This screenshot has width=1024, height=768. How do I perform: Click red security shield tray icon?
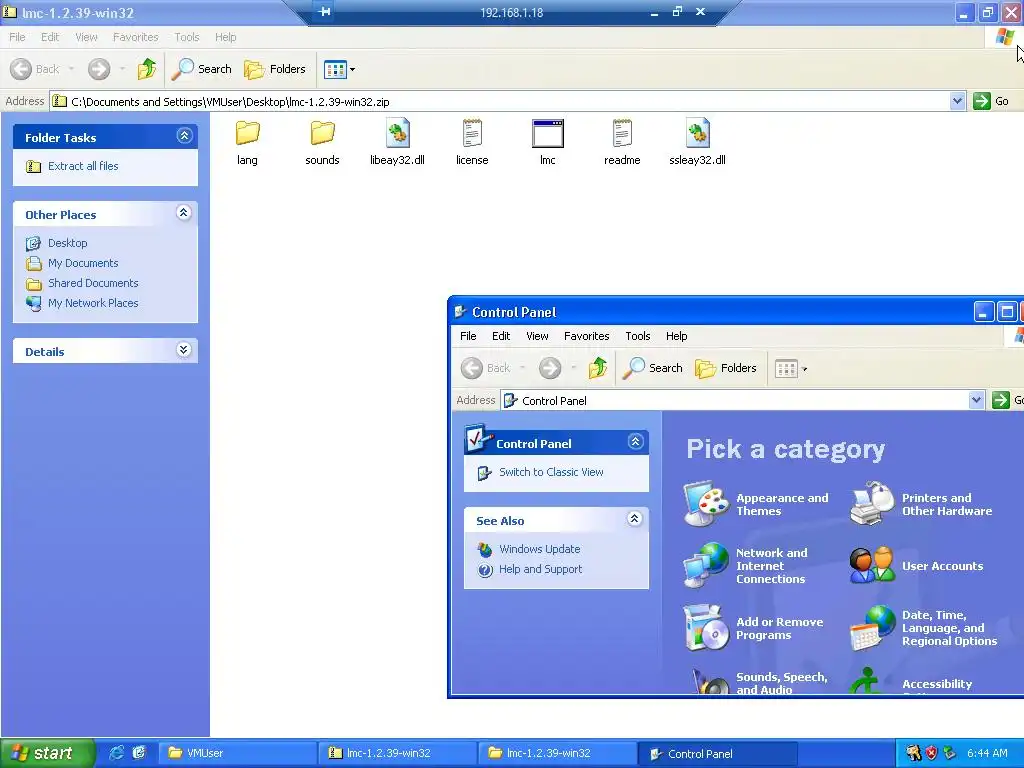931,753
